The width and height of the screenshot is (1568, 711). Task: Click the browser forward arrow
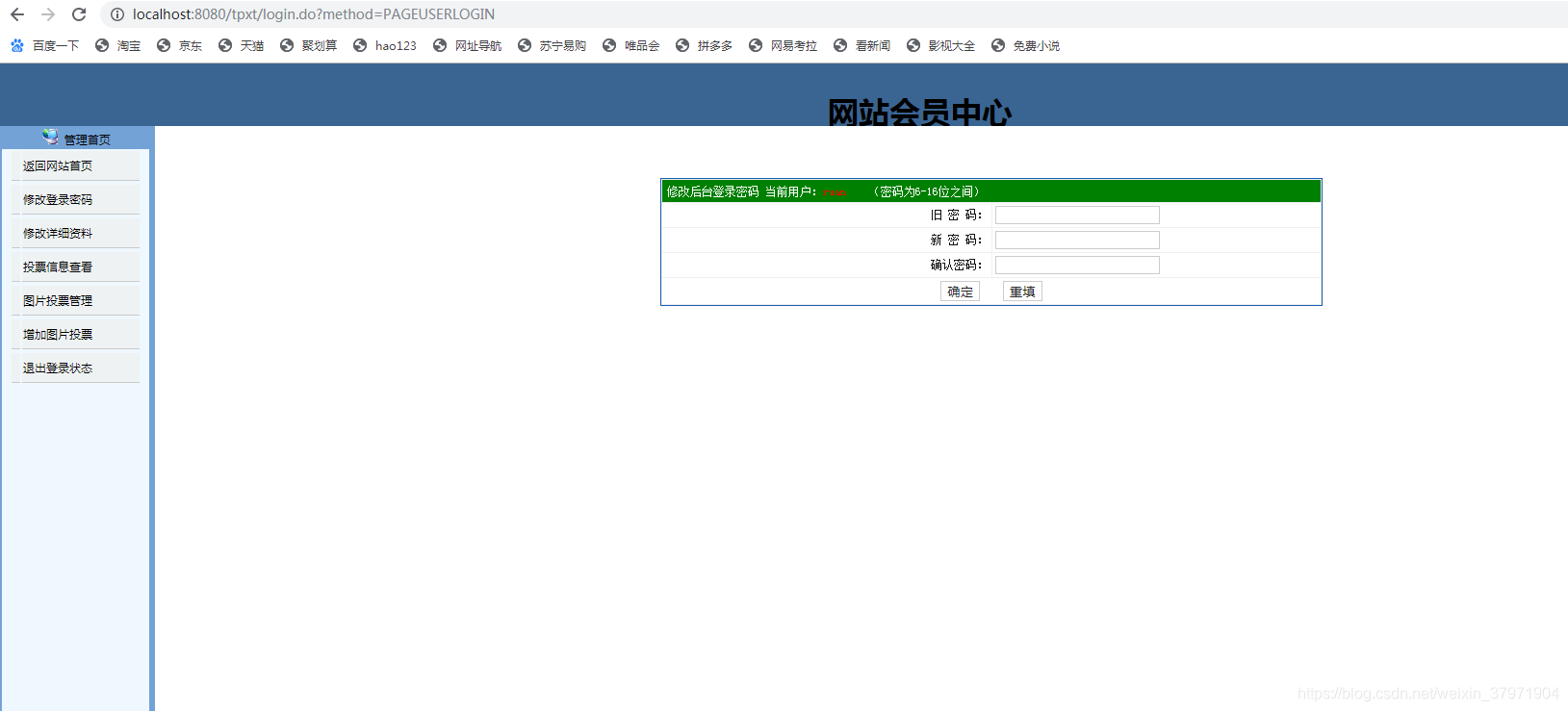point(48,14)
